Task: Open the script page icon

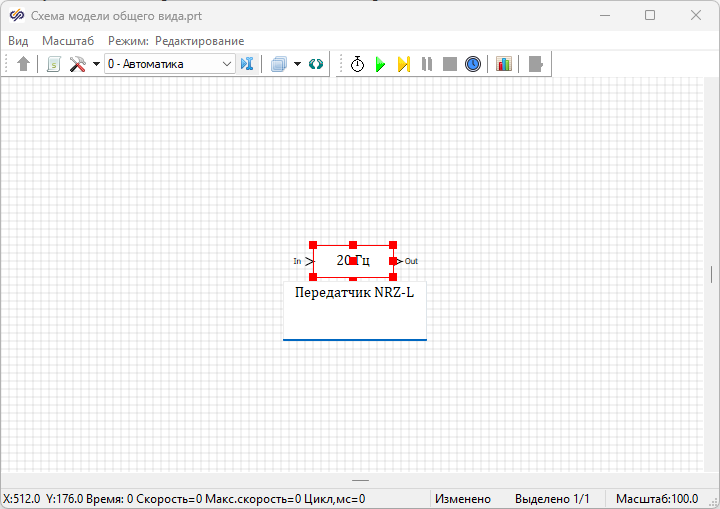Action: (54, 64)
